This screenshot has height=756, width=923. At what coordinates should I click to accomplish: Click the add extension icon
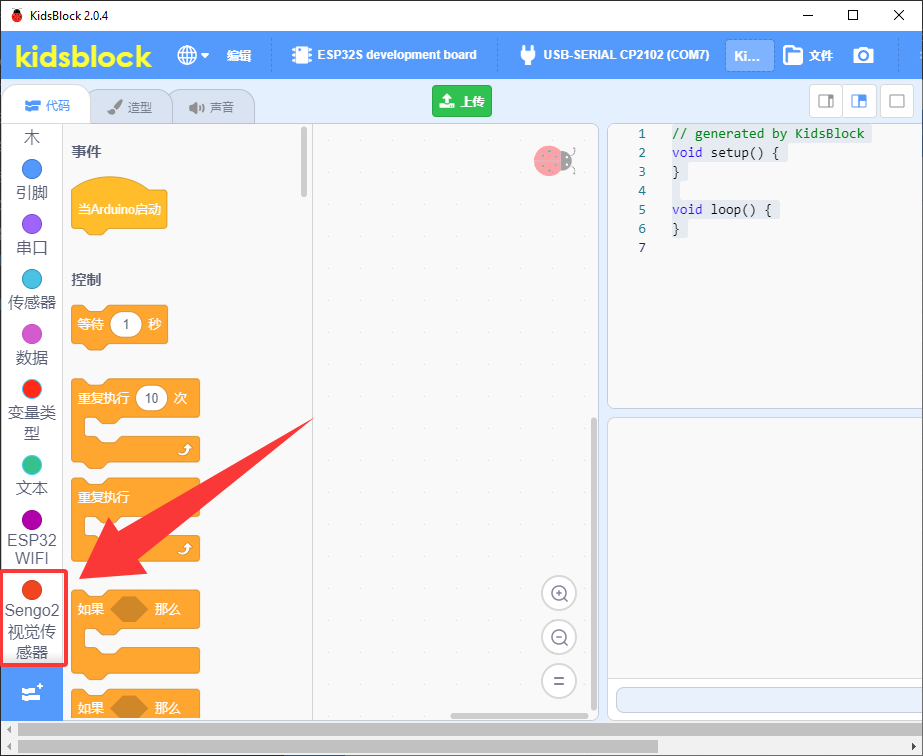[x=32, y=693]
